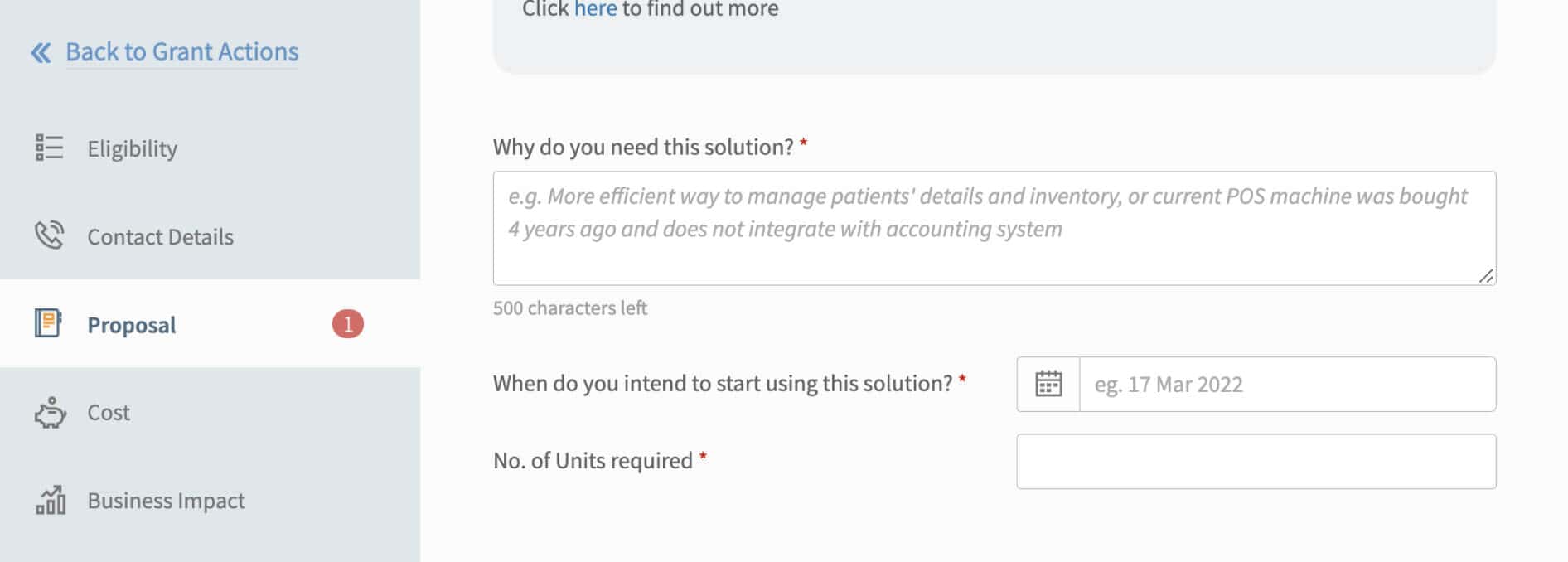Click the start date input field
This screenshot has width=1568, height=562.
pos(1287,384)
